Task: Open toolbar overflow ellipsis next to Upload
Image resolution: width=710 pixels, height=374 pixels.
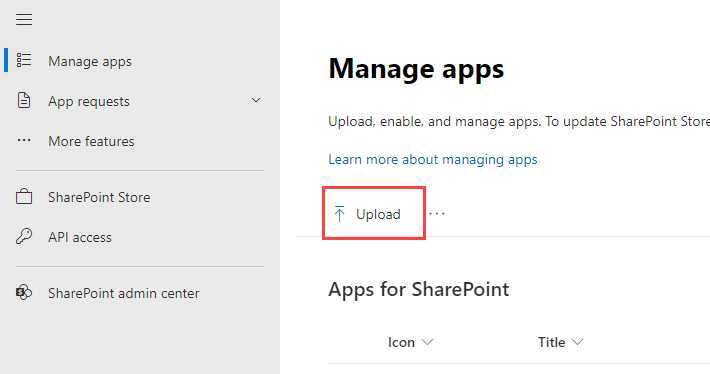Action: [x=437, y=213]
